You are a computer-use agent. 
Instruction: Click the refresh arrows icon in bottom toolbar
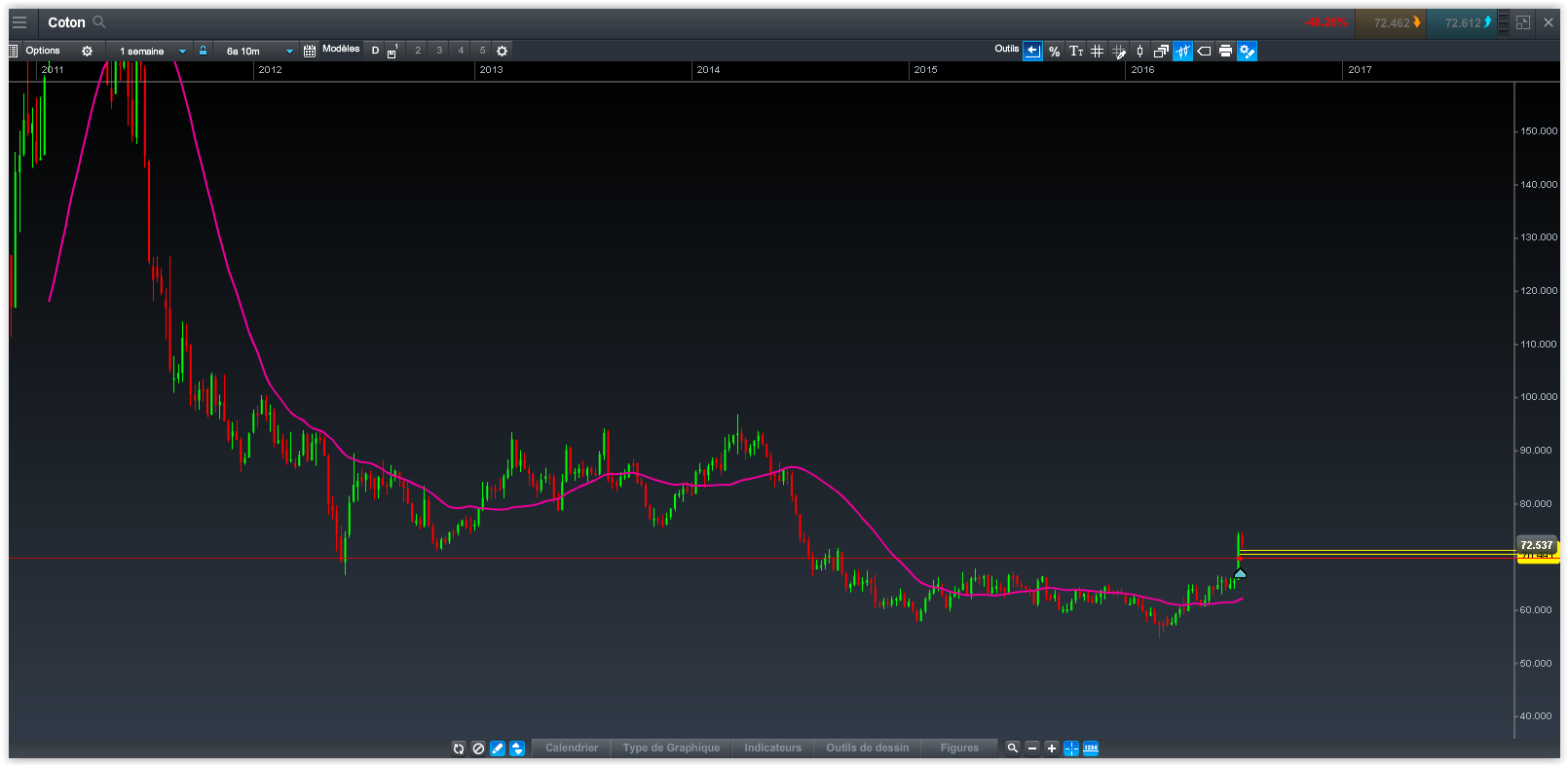(x=459, y=748)
